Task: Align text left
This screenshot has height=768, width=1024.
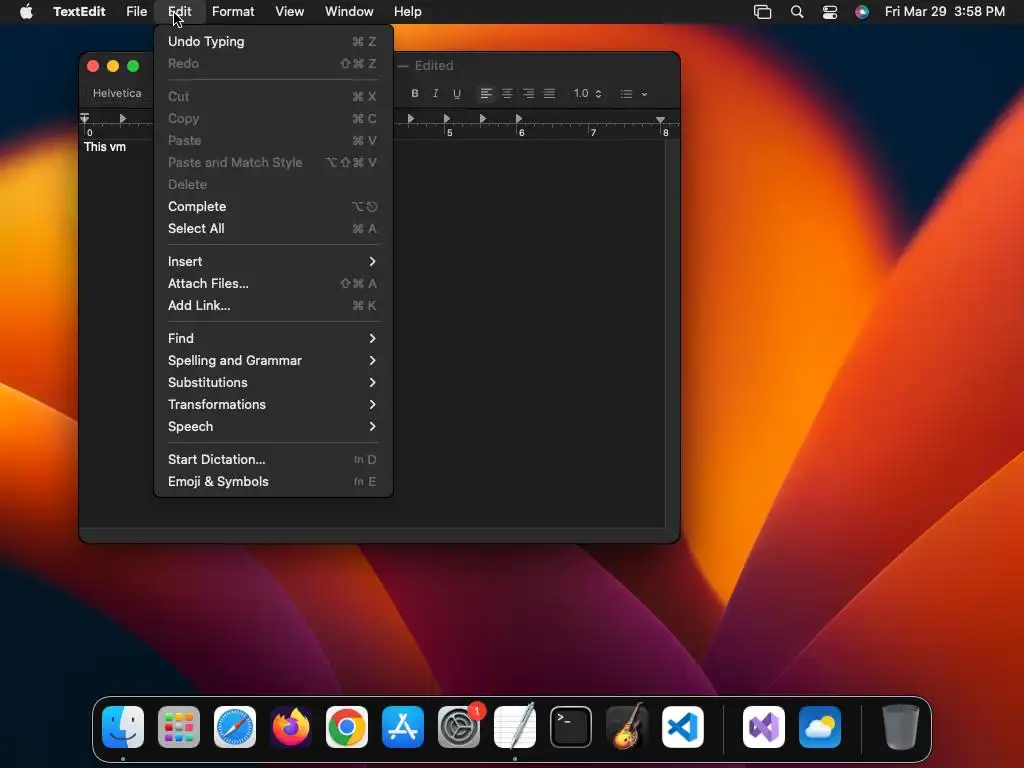Action: click(x=486, y=93)
